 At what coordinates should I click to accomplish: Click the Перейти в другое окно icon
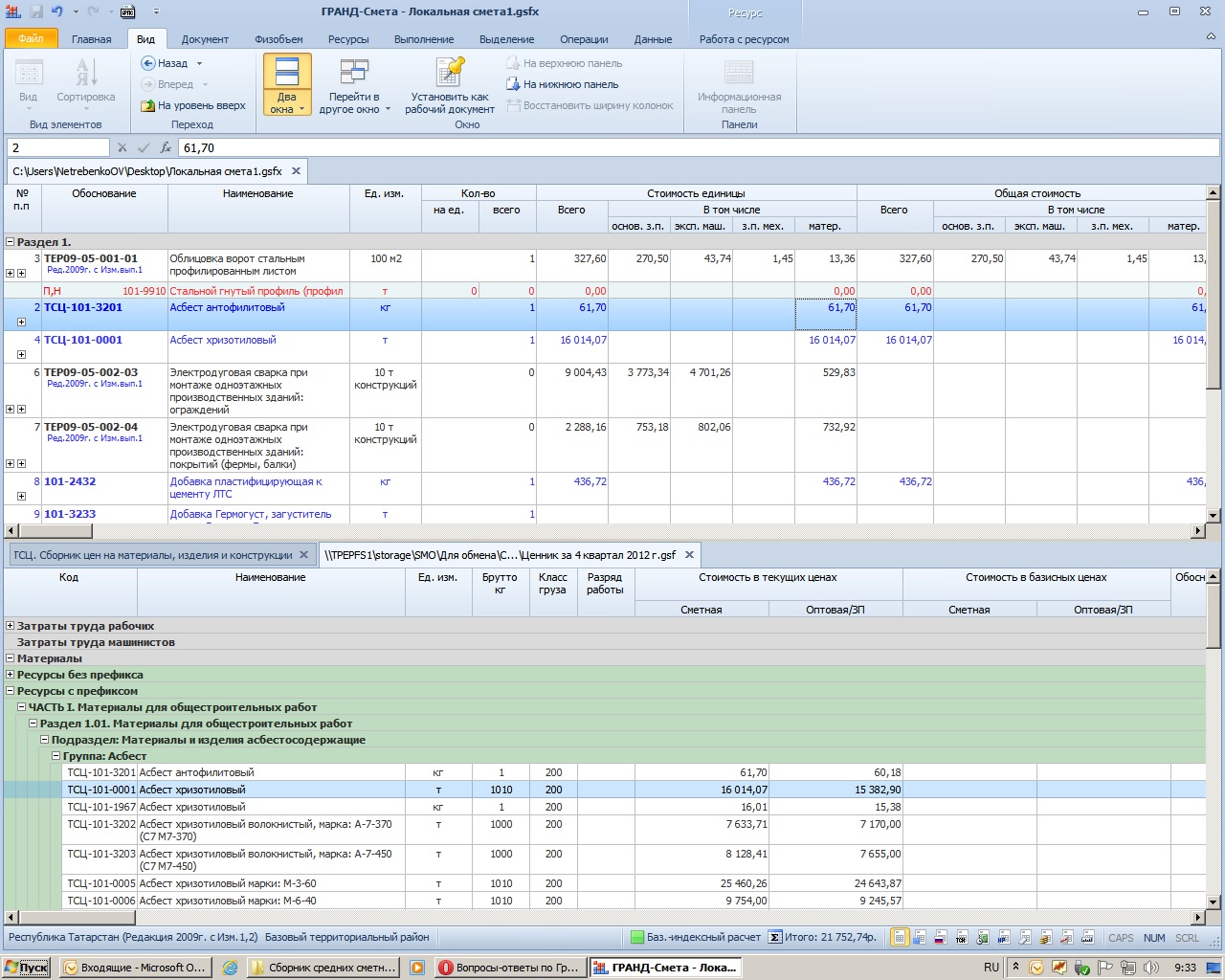[354, 73]
